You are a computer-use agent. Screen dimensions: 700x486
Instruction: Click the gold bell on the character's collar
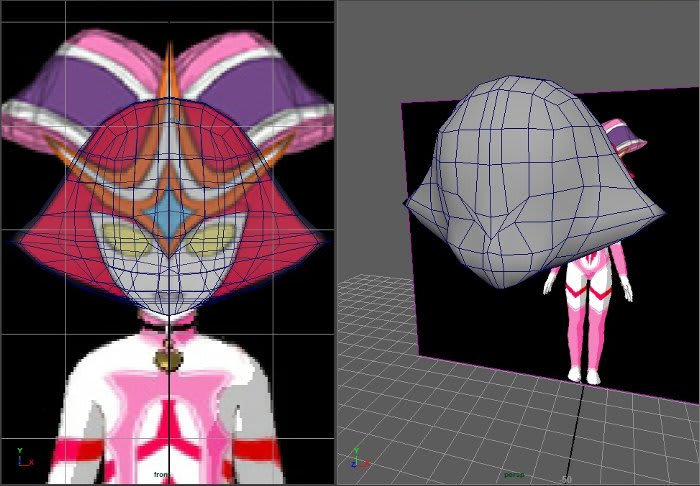(169, 359)
